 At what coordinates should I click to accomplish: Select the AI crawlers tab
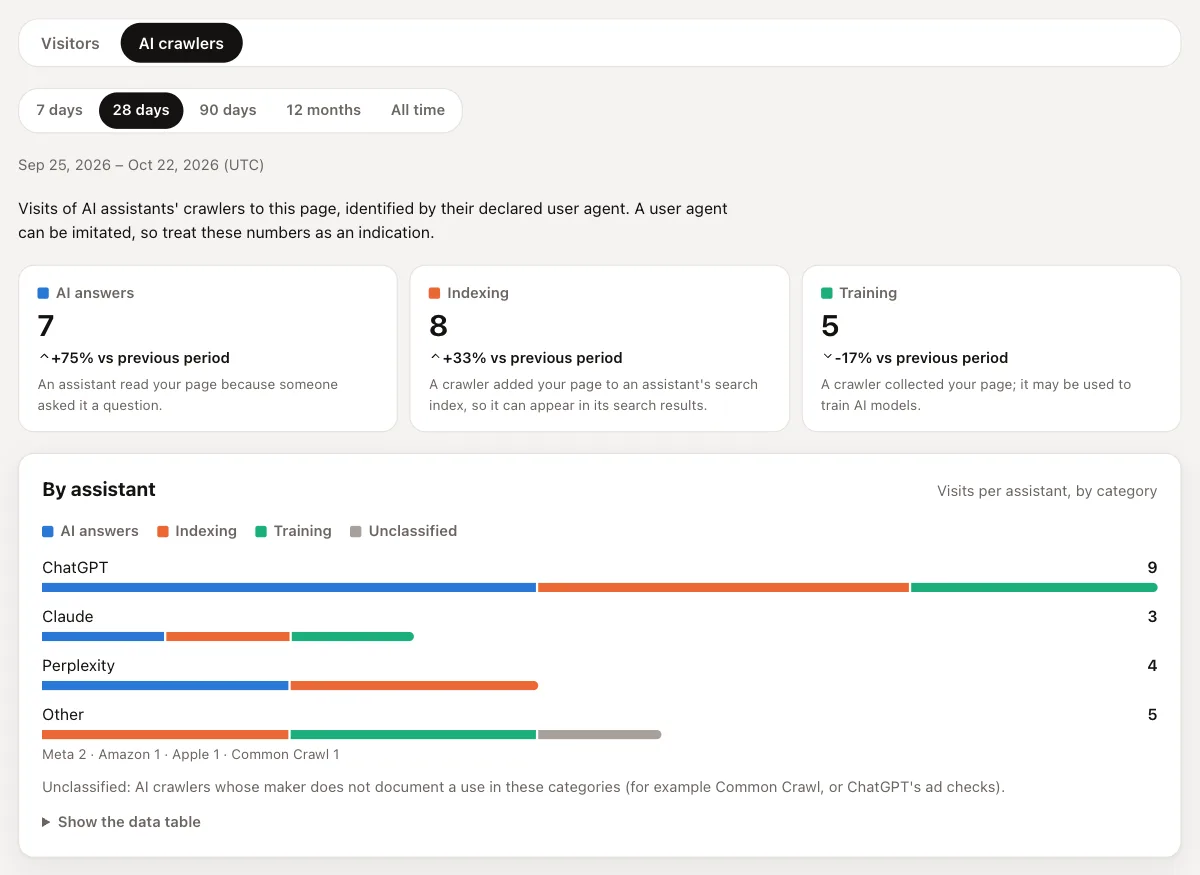(181, 43)
